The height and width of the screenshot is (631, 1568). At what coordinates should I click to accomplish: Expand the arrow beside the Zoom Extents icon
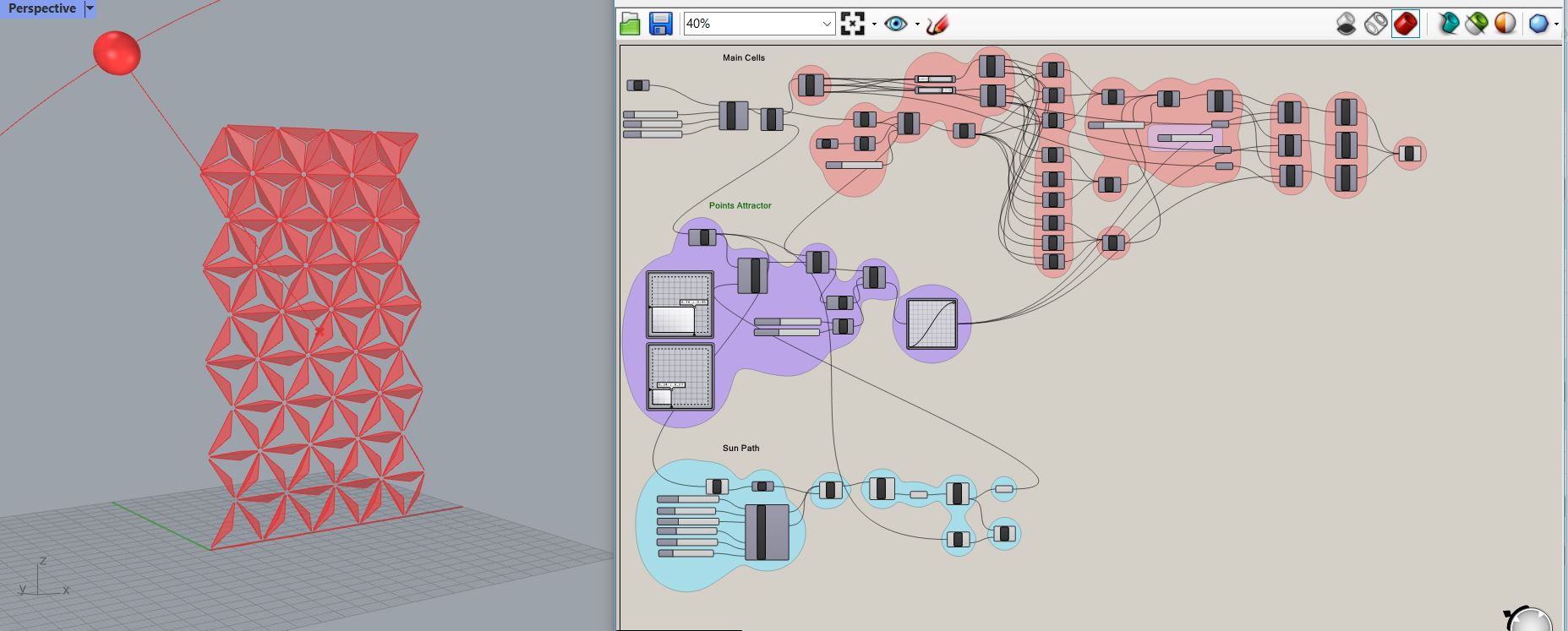pos(874,24)
